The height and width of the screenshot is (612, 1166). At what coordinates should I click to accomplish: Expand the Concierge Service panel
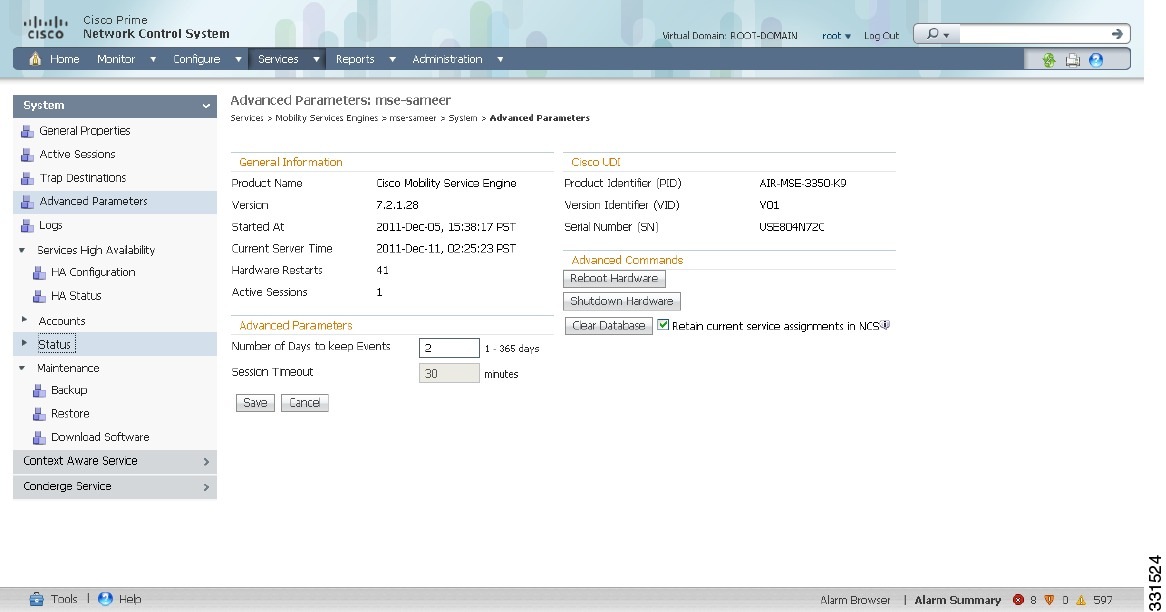coord(115,486)
